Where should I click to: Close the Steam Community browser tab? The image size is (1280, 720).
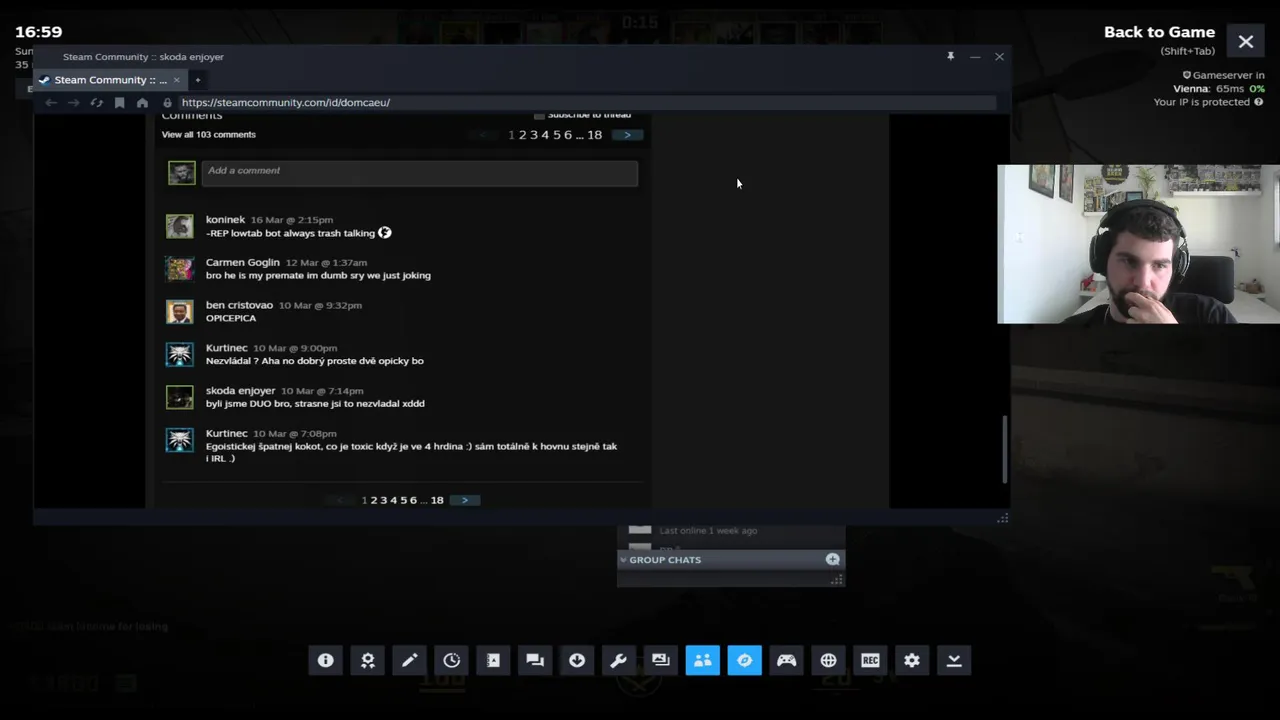click(176, 80)
